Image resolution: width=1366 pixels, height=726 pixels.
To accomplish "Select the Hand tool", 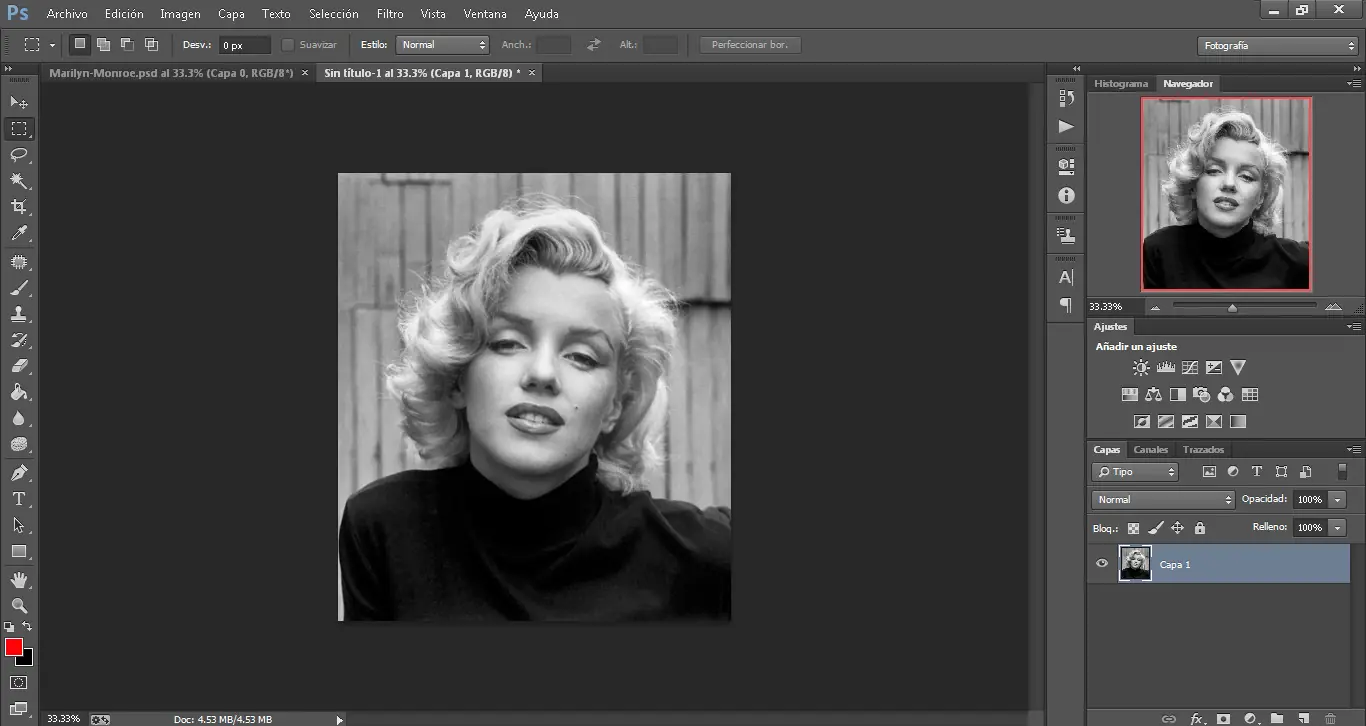I will [x=19, y=579].
